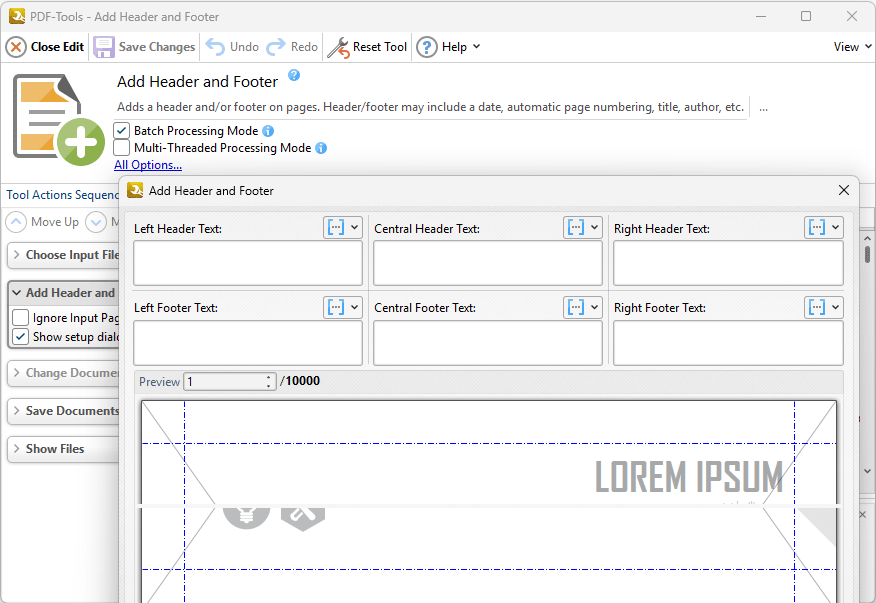Click the Close Edit icon
The image size is (876, 603).
coord(16,47)
